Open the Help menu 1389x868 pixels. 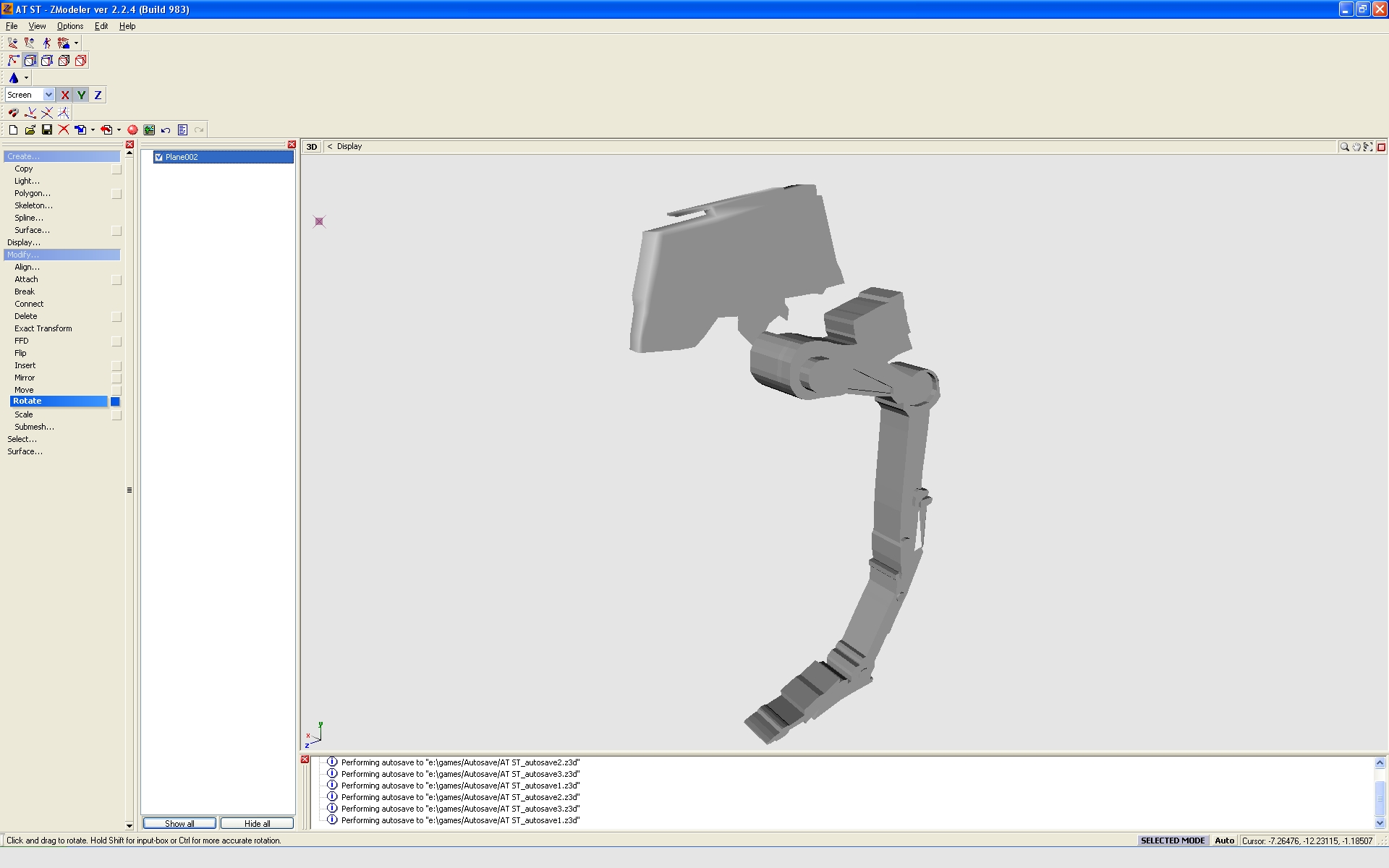click(x=127, y=26)
